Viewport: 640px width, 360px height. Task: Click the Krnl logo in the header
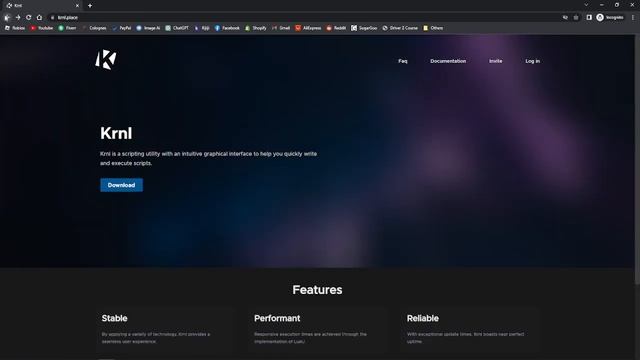coord(106,60)
